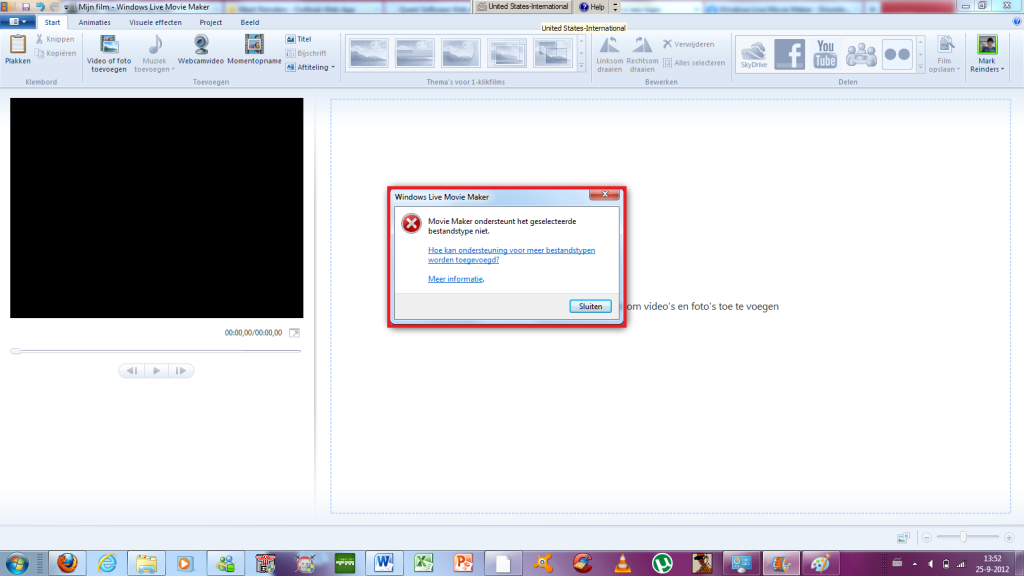Open VLC media player from taskbar
This screenshot has width=1024, height=576.
(x=623, y=562)
